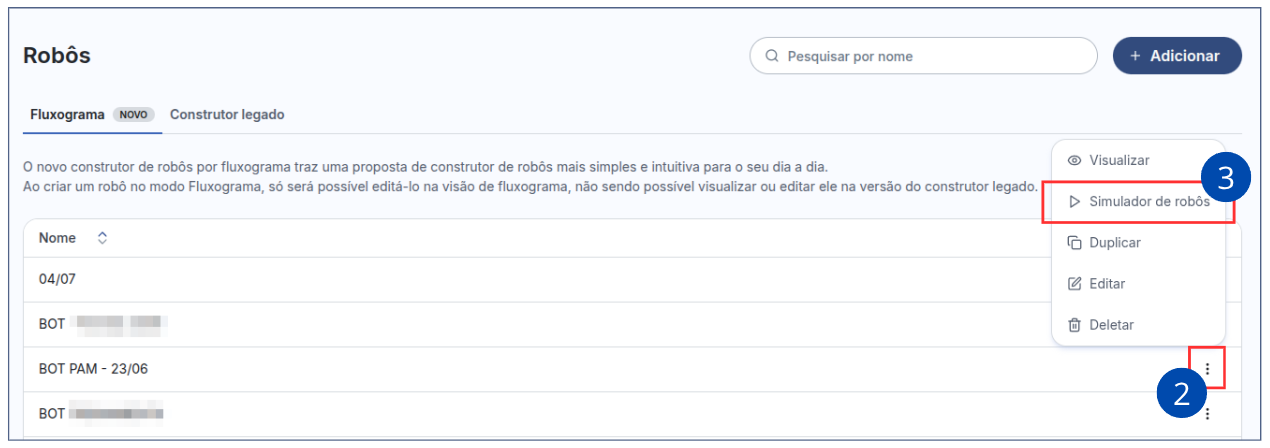Viewport: 1270px width, 448px height.
Task: Click the Nome column header
Action: coord(58,238)
